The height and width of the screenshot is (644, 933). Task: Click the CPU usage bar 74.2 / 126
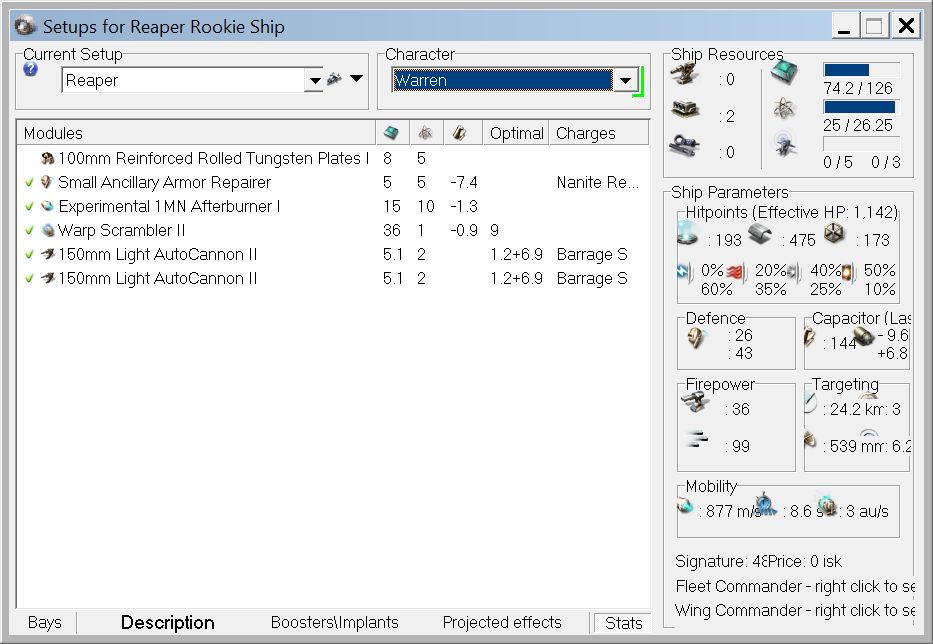tap(861, 70)
